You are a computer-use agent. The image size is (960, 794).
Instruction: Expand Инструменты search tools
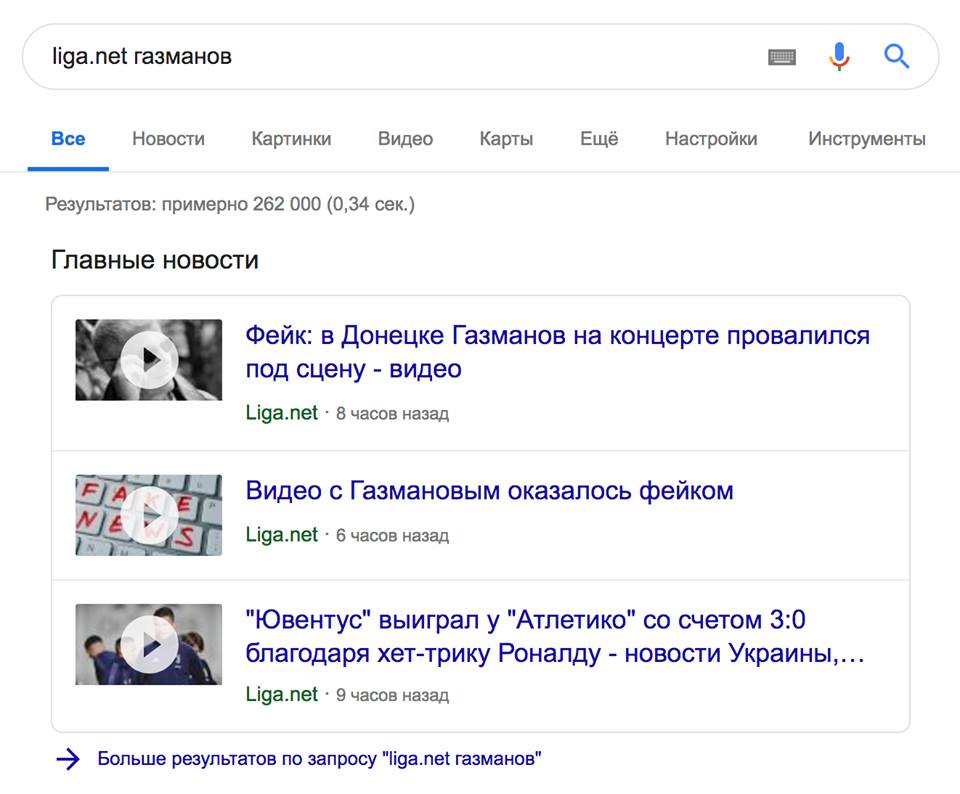pyautogui.click(x=866, y=139)
